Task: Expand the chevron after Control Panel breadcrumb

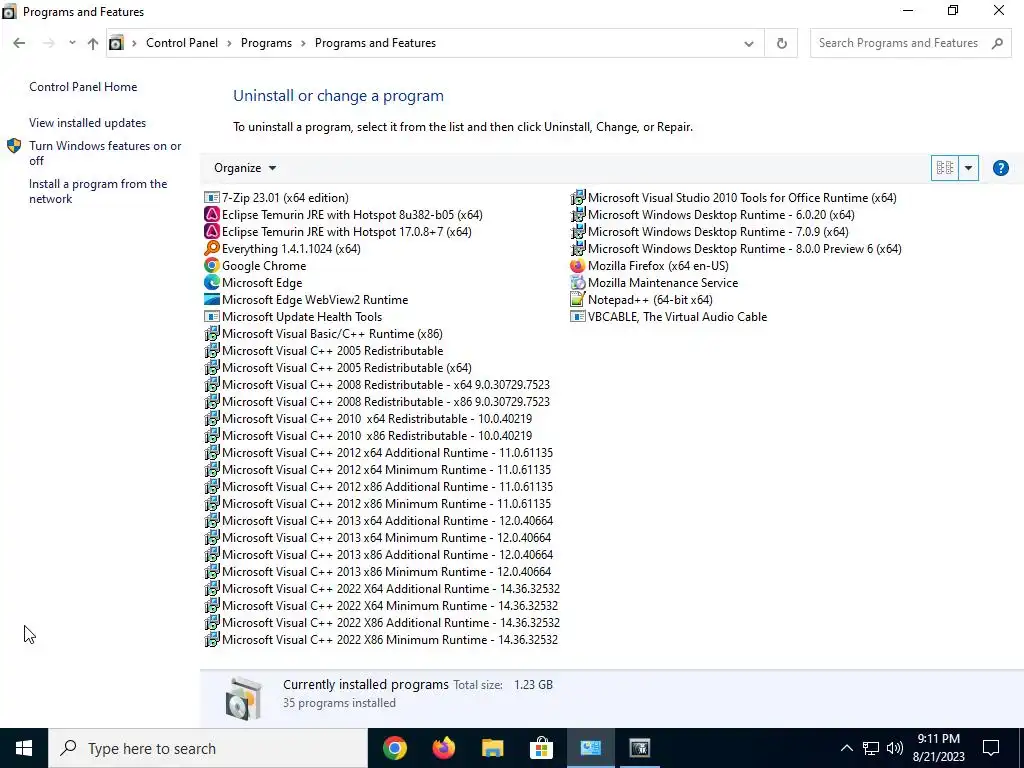Action: pyautogui.click(x=229, y=43)
